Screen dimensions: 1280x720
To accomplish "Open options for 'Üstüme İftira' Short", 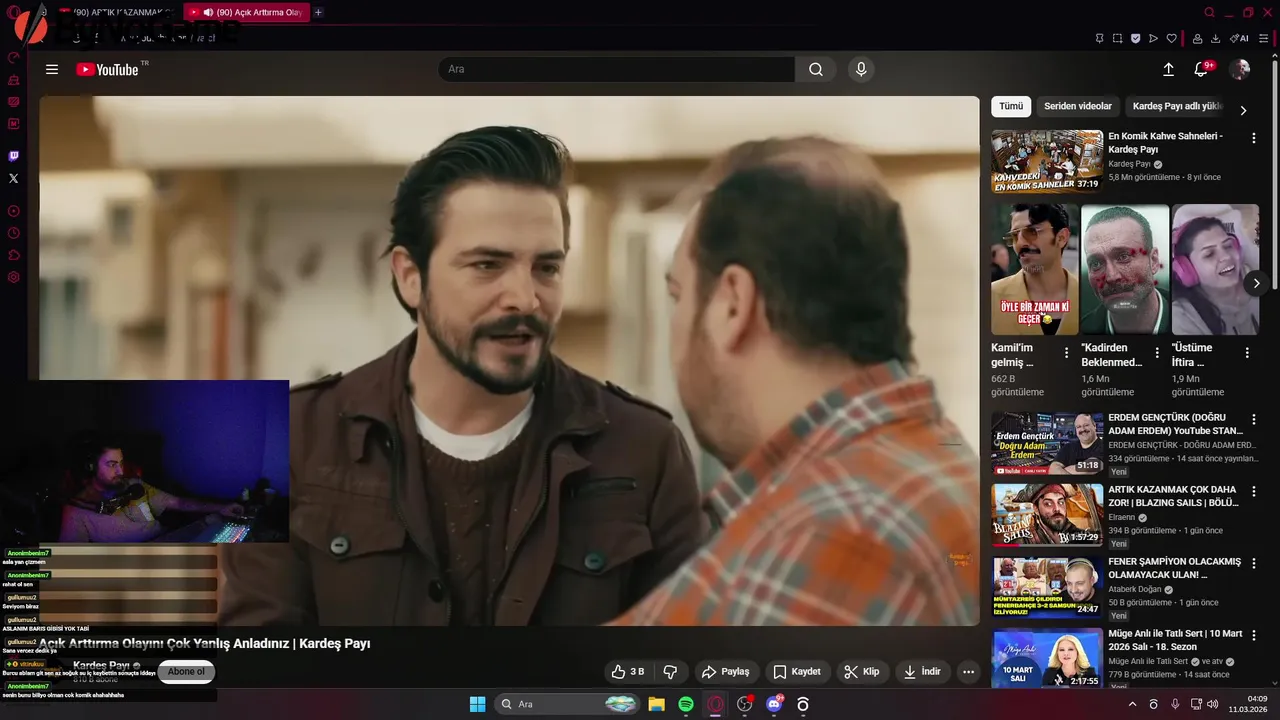I will coord(1247,353).
